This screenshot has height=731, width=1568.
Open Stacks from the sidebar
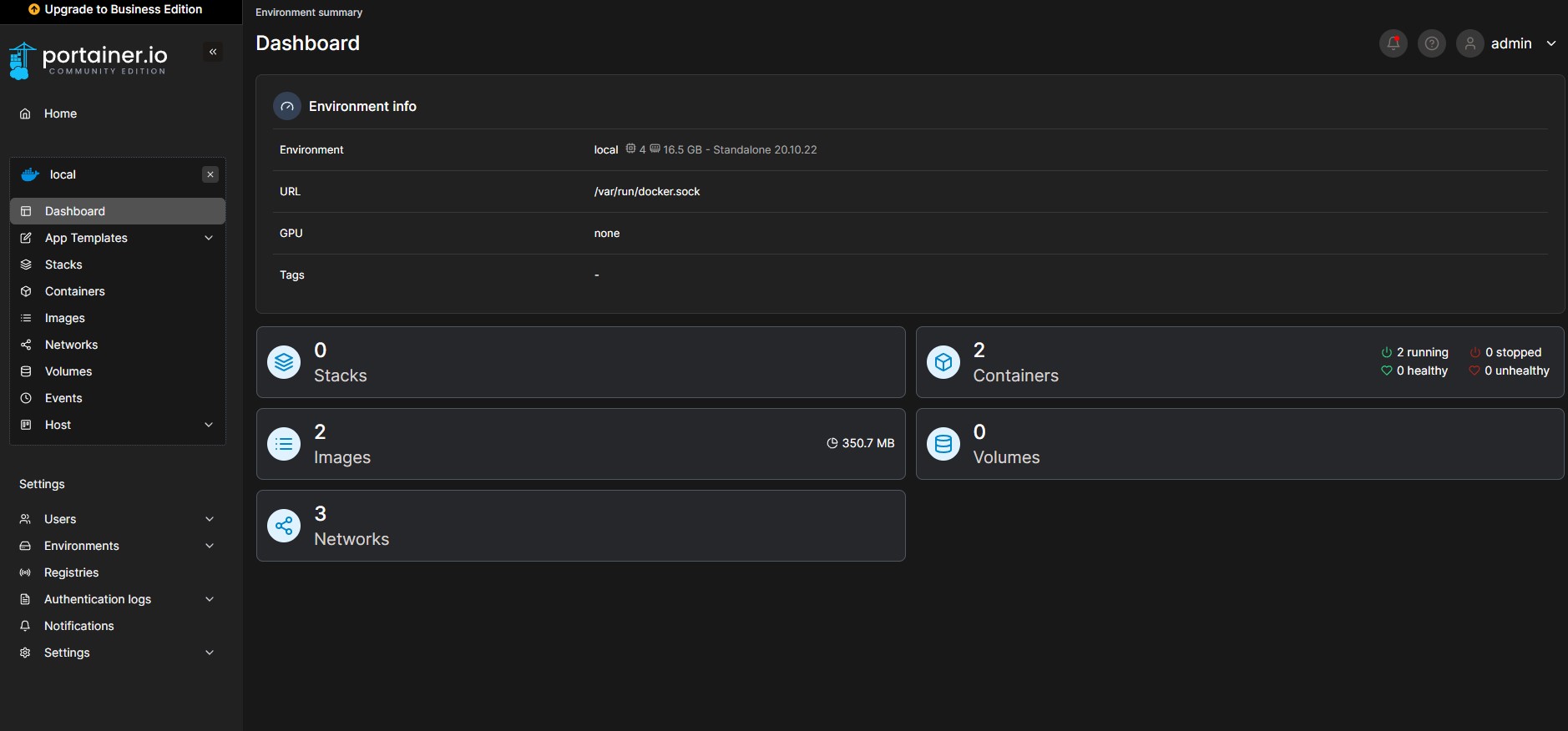point(118,265)
